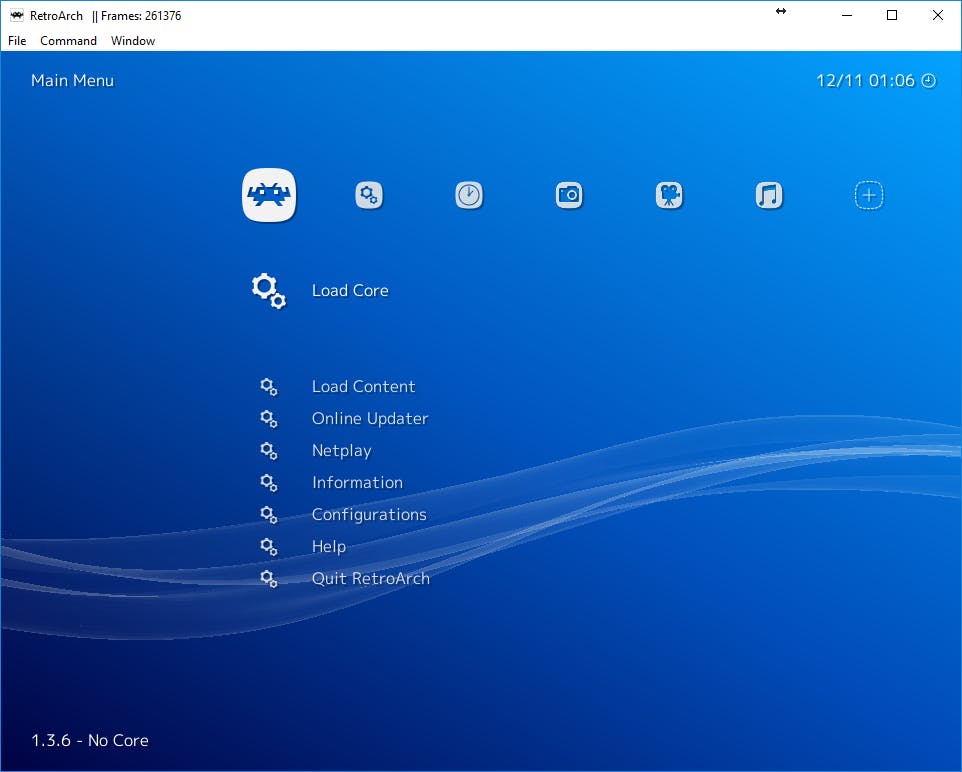Open the Command menu
This screenshot has height=772, width=962.
click(x=68, y=41)
